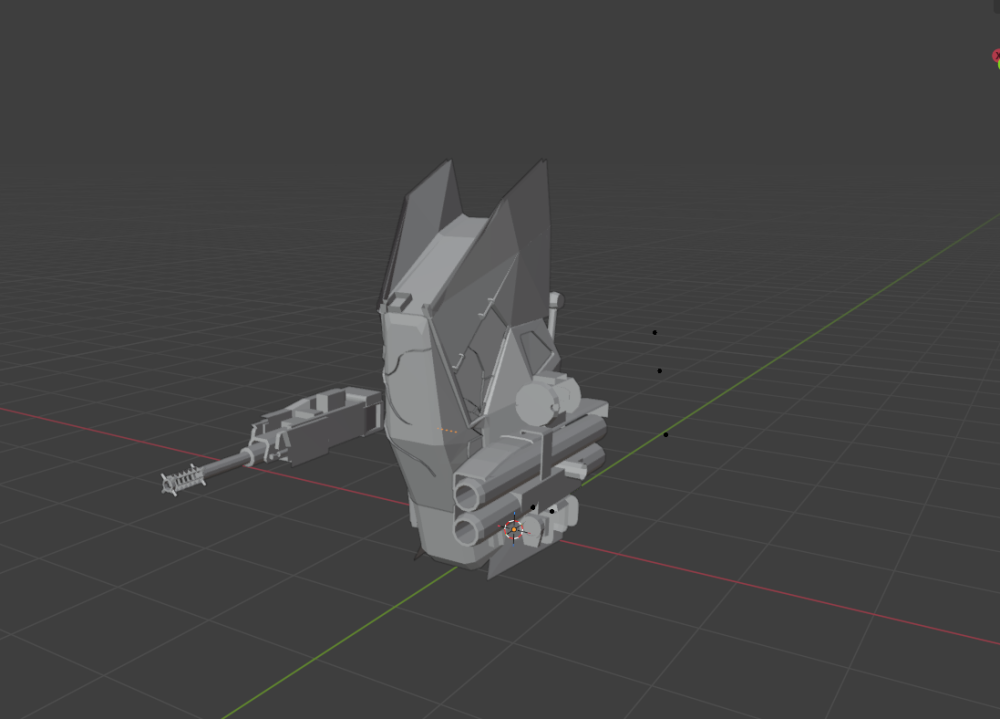
Task: Select the thin antenna rod with knob
Action: pyautogui.click(x=554, y=314)
